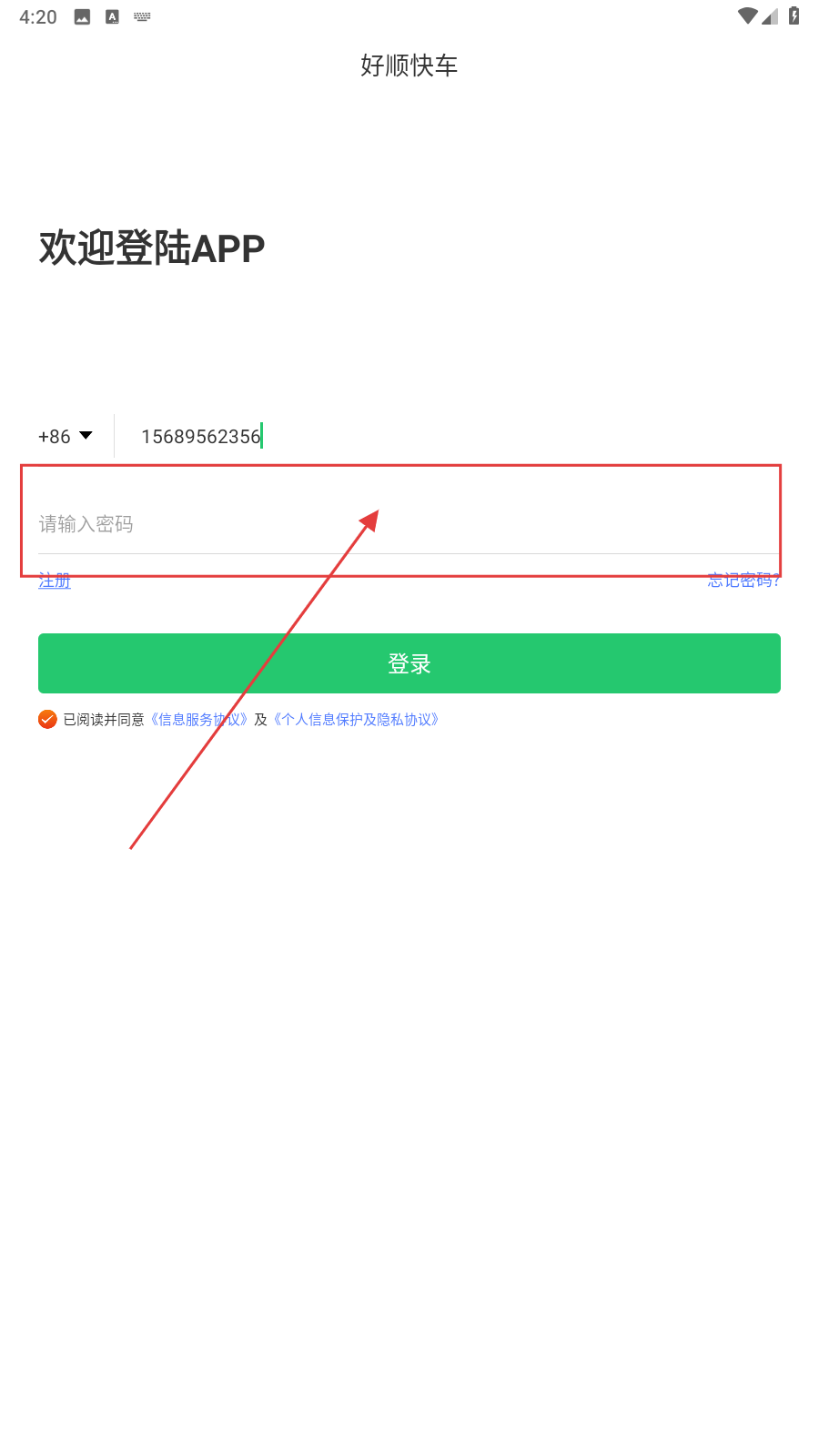Click the black triangle beside +86
This screenshot has height=1456, width=819.
(x=86, y=436)
